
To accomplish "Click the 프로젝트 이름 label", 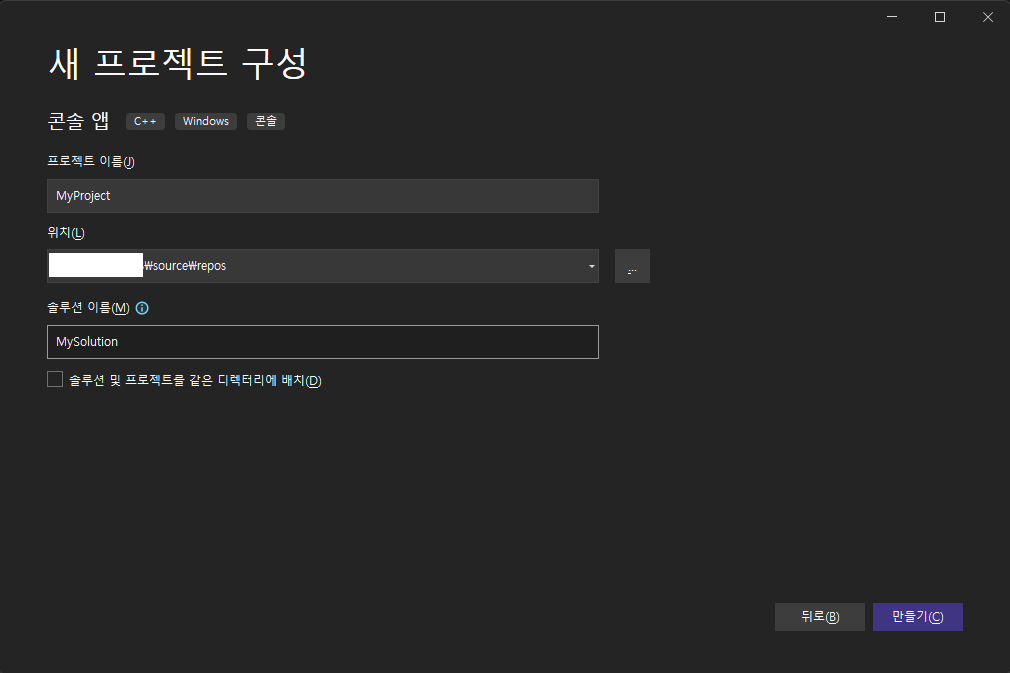I will coord(91,161).
